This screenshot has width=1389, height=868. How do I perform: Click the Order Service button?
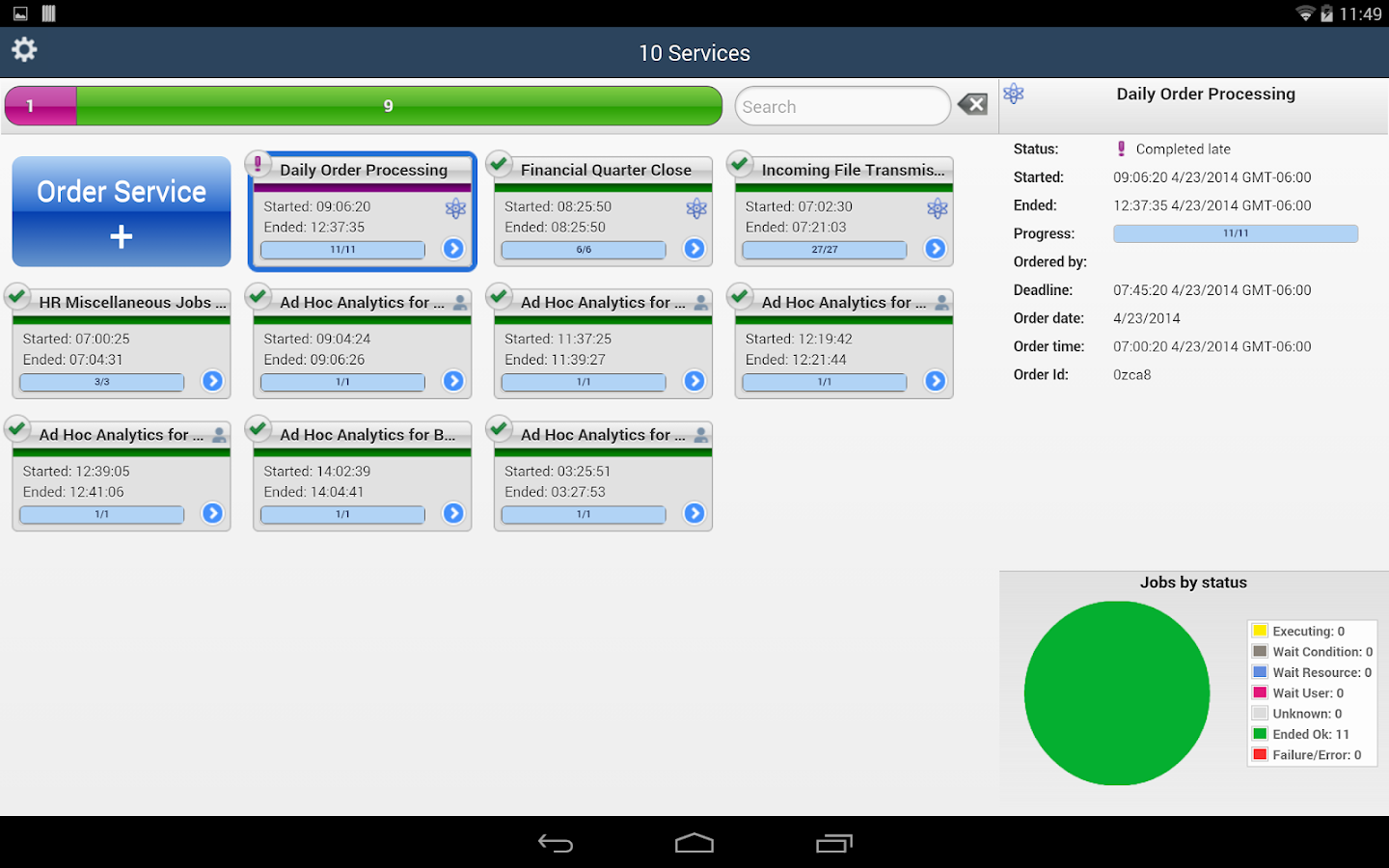point(121,211)
